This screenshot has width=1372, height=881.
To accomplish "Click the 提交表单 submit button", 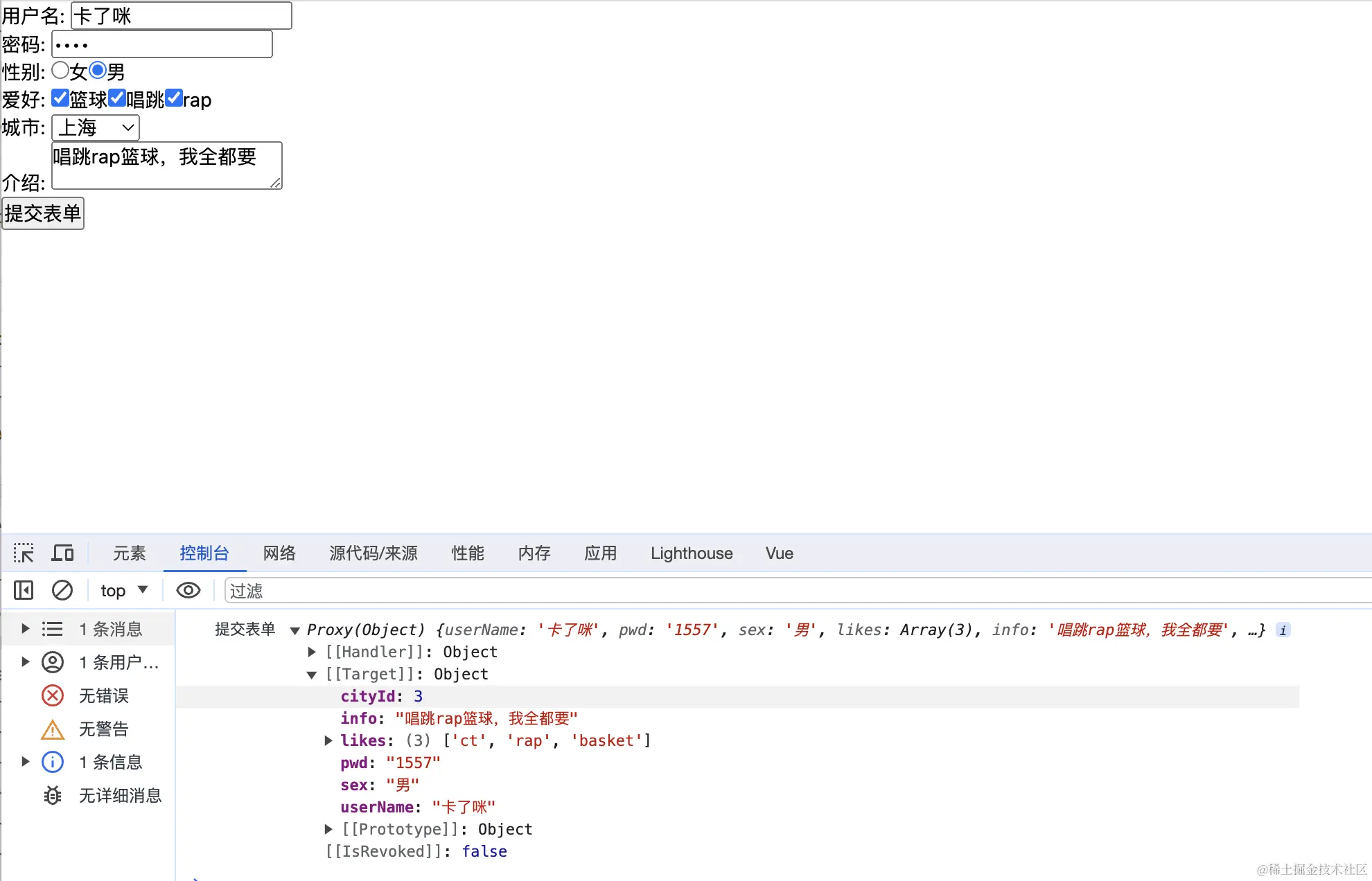I will [x=43, y=213].
